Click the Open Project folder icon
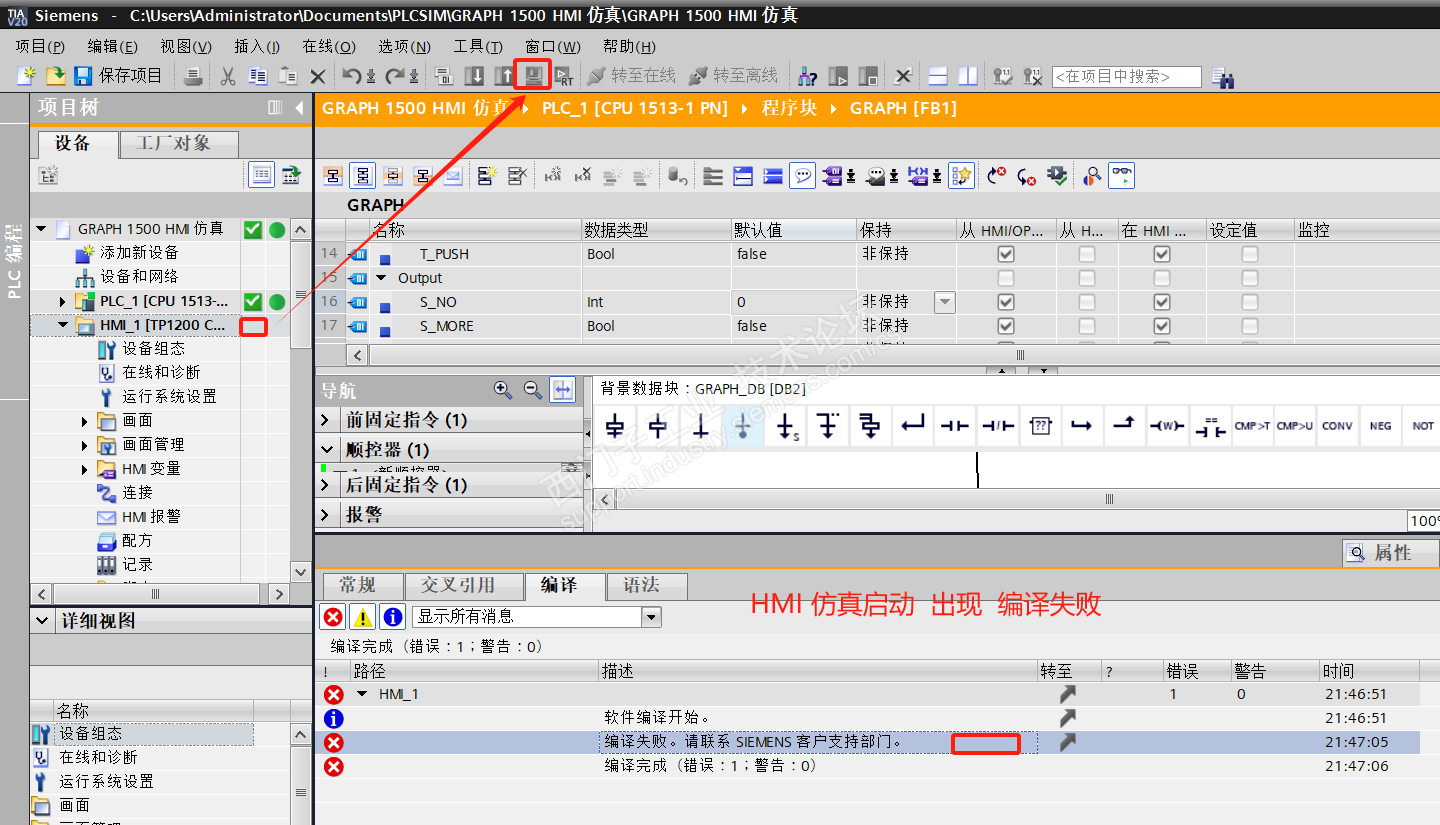 (56, 76)
